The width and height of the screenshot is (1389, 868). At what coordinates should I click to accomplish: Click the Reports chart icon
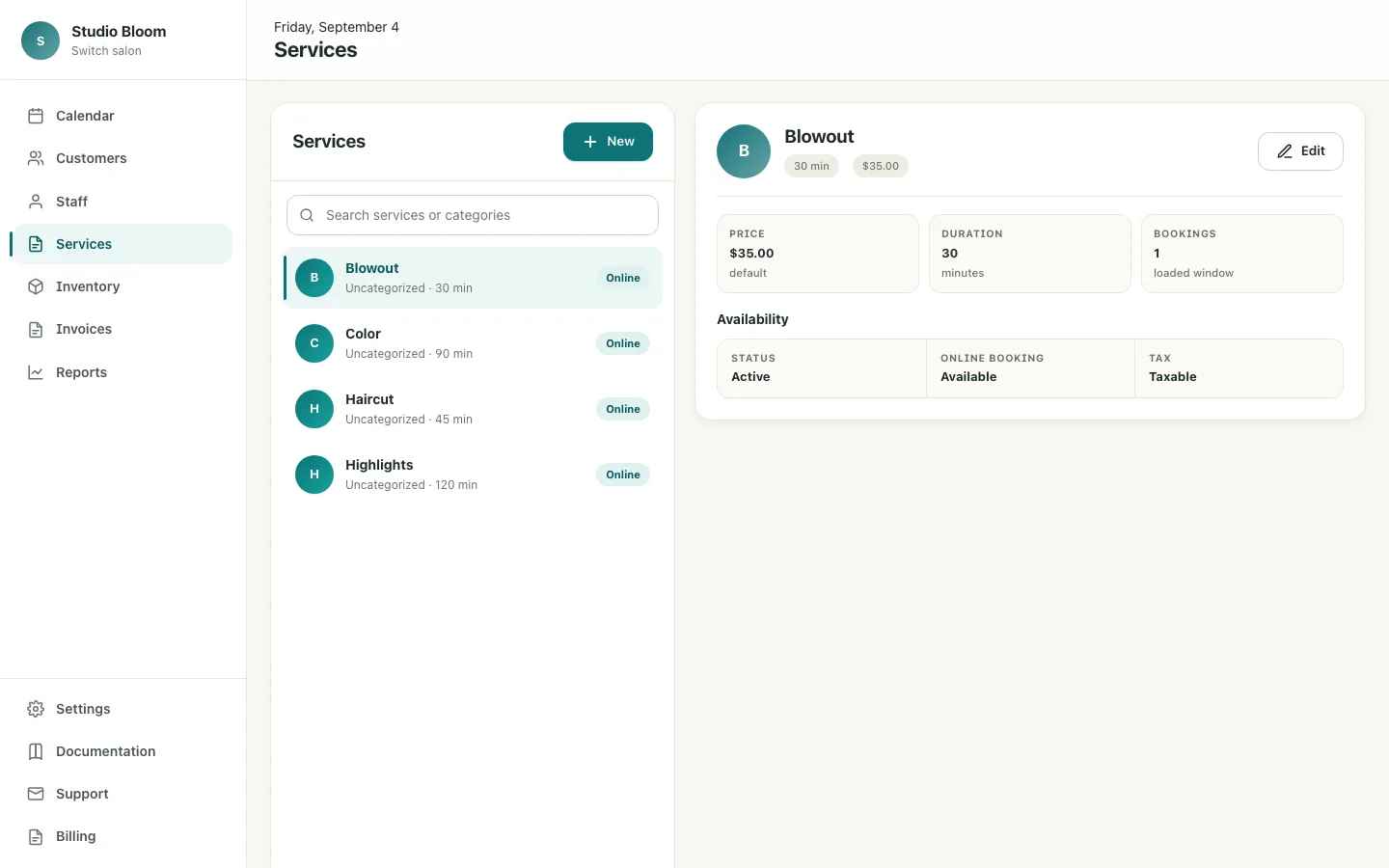[36, 372]
